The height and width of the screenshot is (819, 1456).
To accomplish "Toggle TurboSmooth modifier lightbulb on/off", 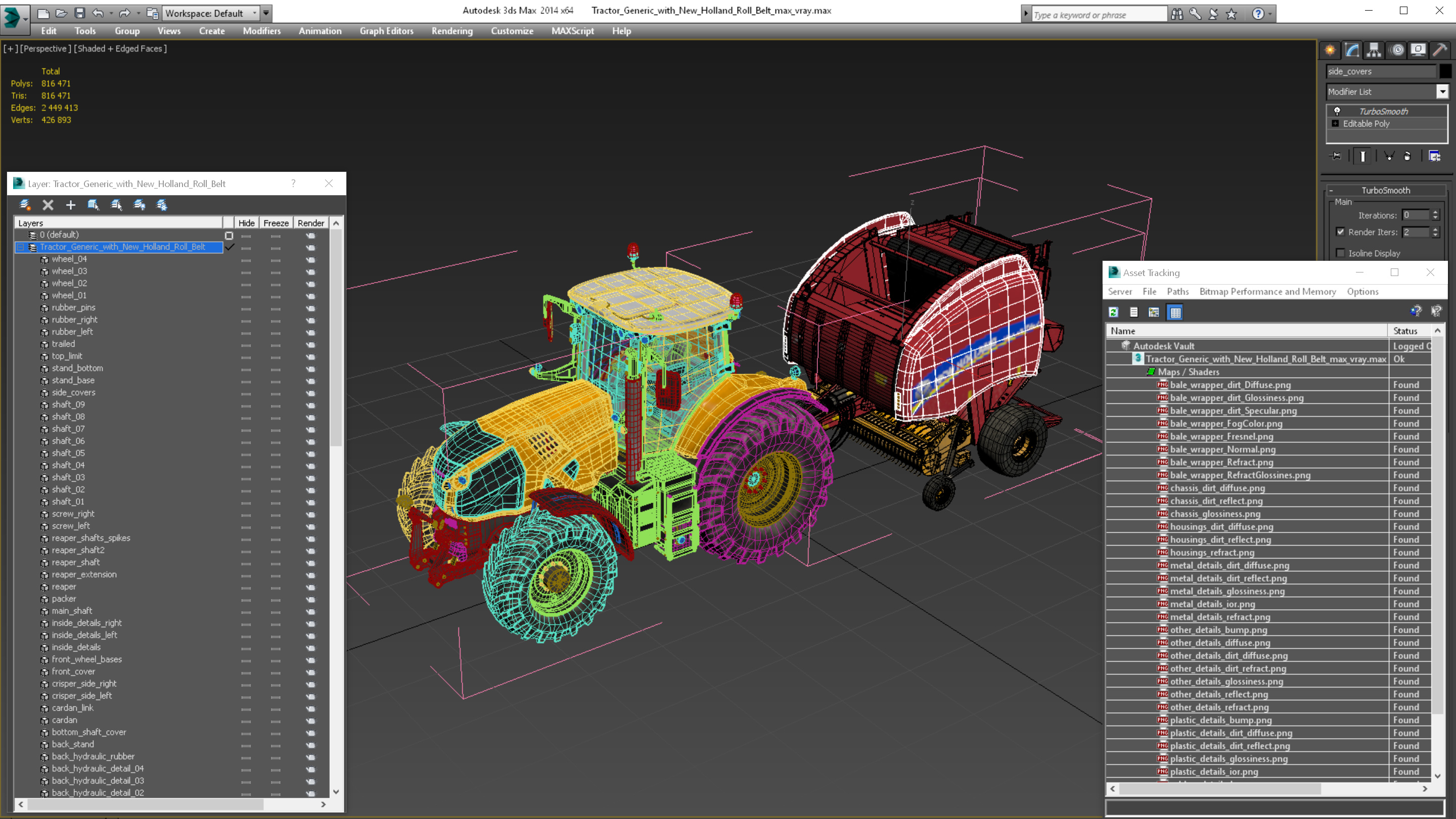I will (1337, 111).
